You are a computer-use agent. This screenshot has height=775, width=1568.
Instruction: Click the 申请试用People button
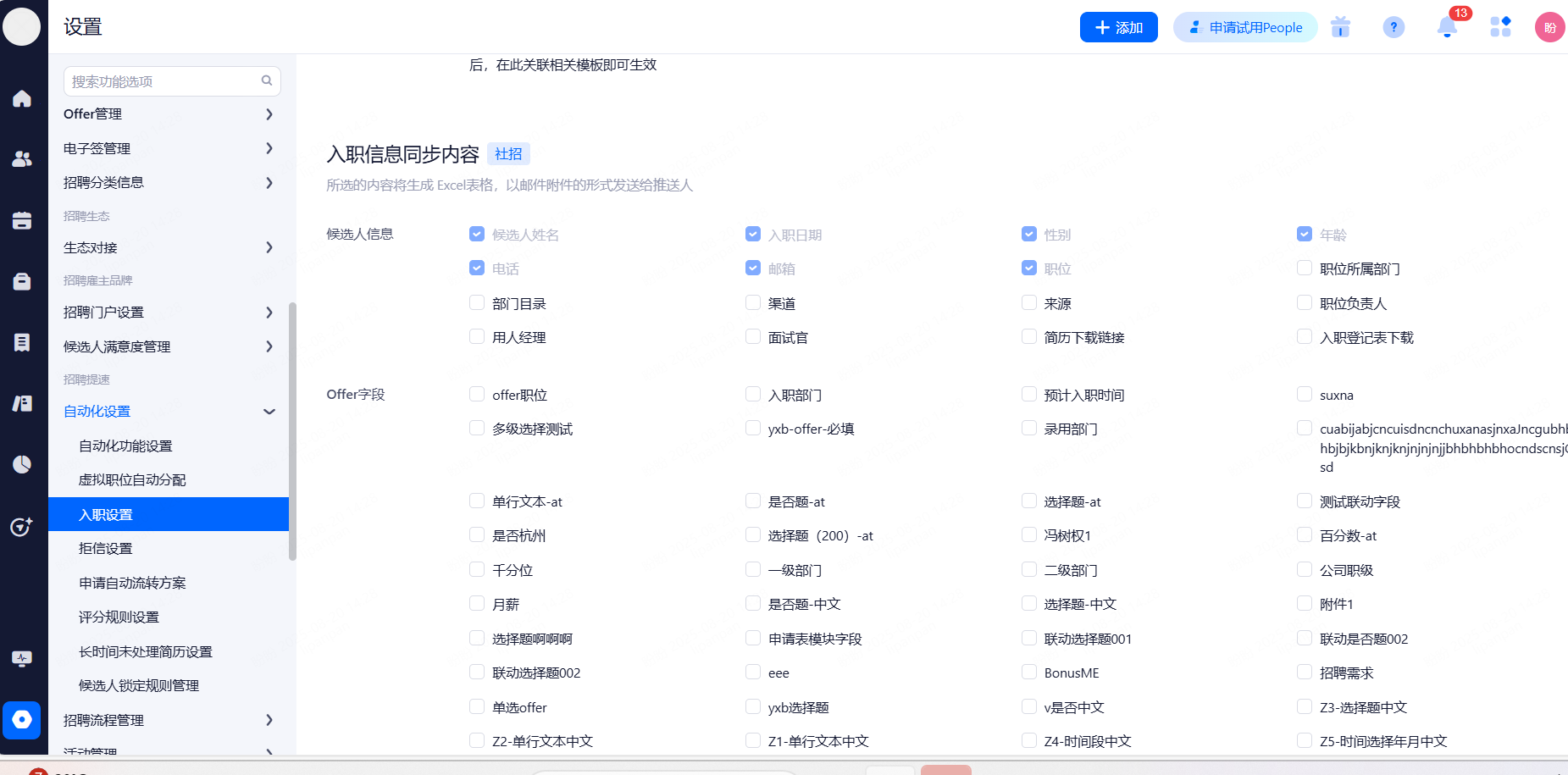pyautogui.click(x=1245, y=27)
